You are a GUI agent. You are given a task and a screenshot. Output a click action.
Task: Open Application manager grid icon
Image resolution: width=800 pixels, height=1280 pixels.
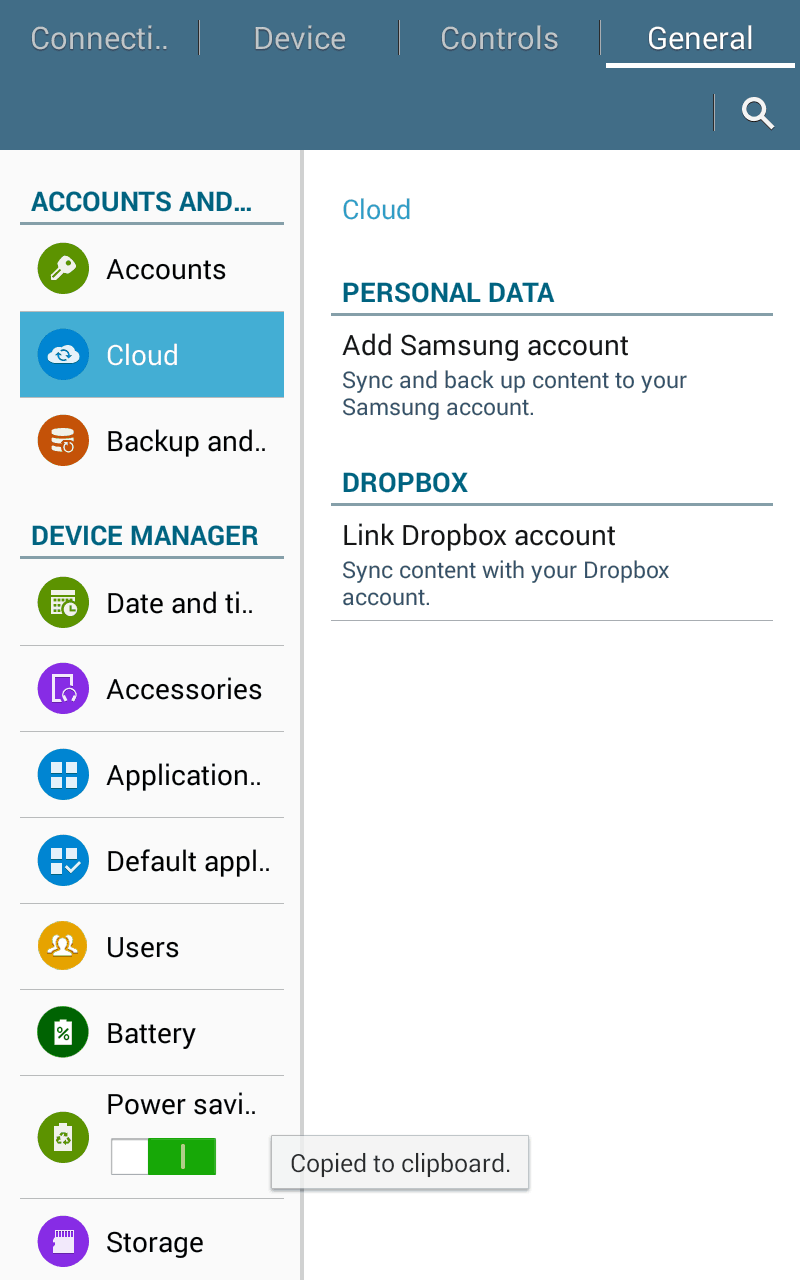click(63, 775)
